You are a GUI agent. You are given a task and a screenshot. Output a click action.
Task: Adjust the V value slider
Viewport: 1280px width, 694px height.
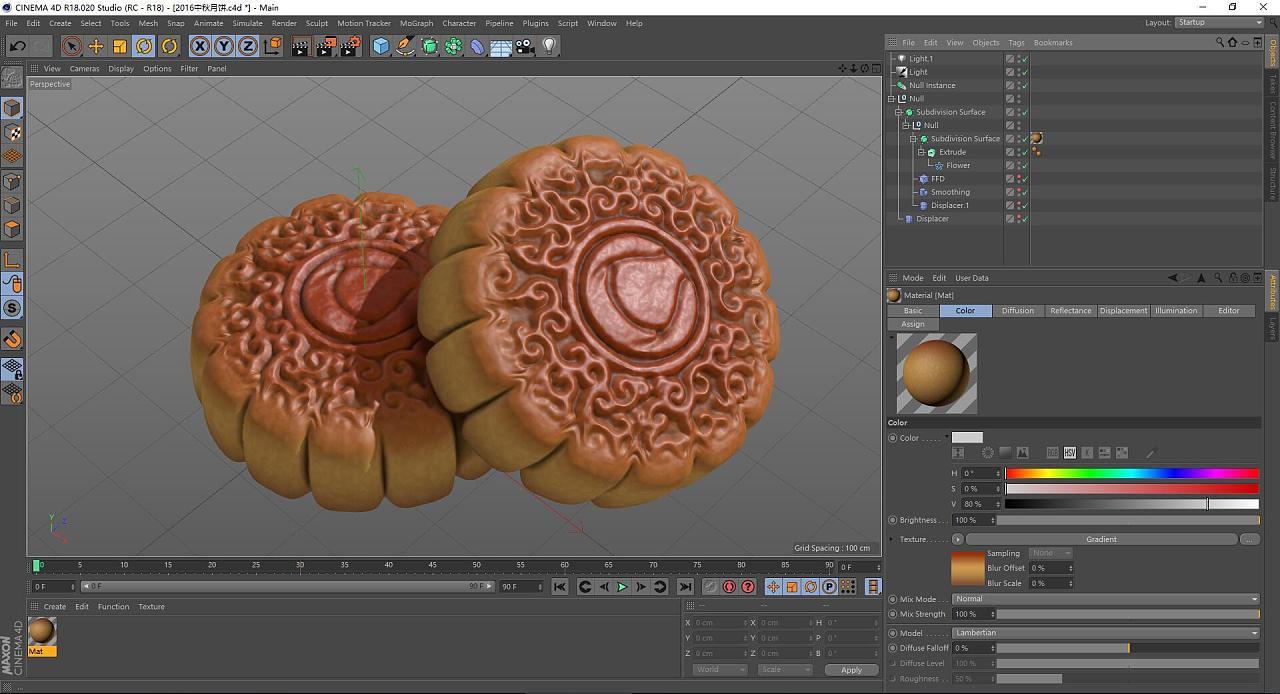tap(1132, 504)
